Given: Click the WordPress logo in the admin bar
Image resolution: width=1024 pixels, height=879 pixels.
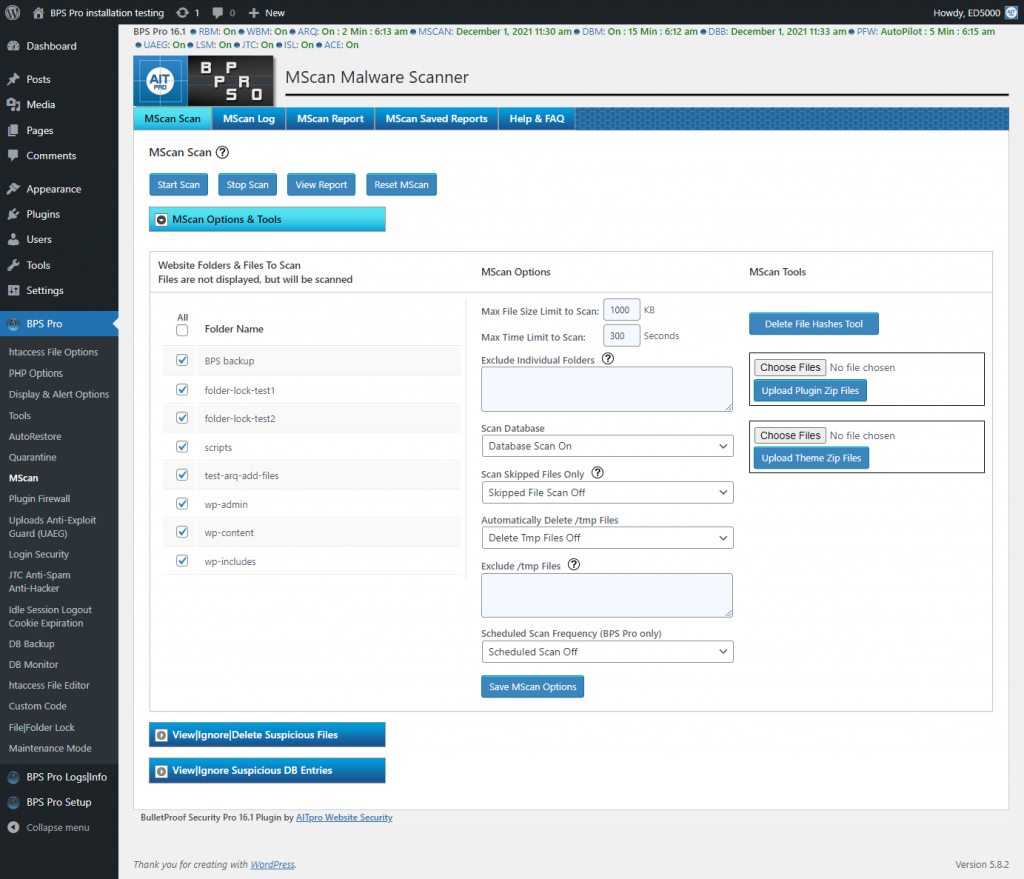Looking at the screenshot, I should pos(13,13).
